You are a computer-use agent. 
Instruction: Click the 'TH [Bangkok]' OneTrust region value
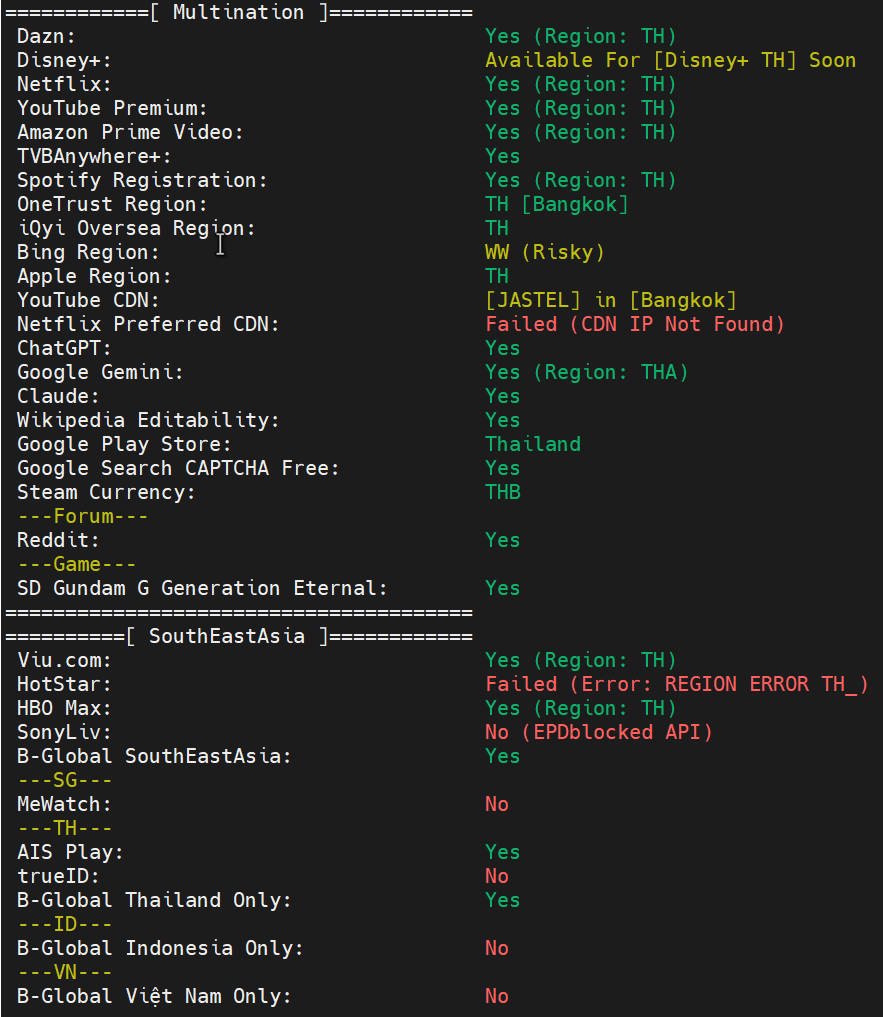pos(556,204)
